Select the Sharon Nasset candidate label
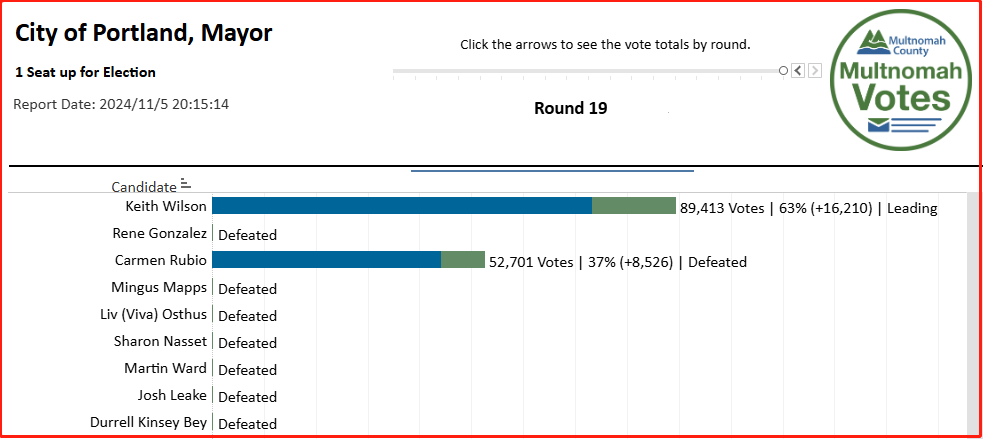Screen dimensions: 983x439 (160, 342)
